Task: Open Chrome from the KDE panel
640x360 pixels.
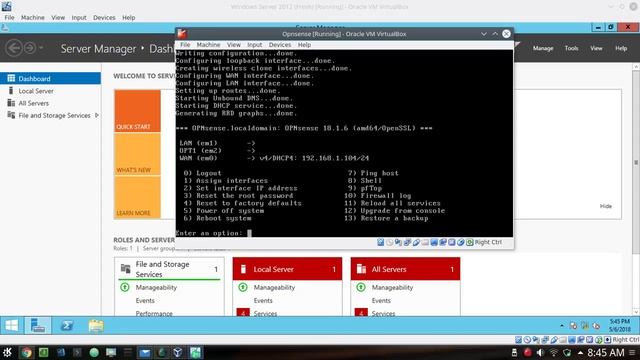Action: [x=27, y=352]
